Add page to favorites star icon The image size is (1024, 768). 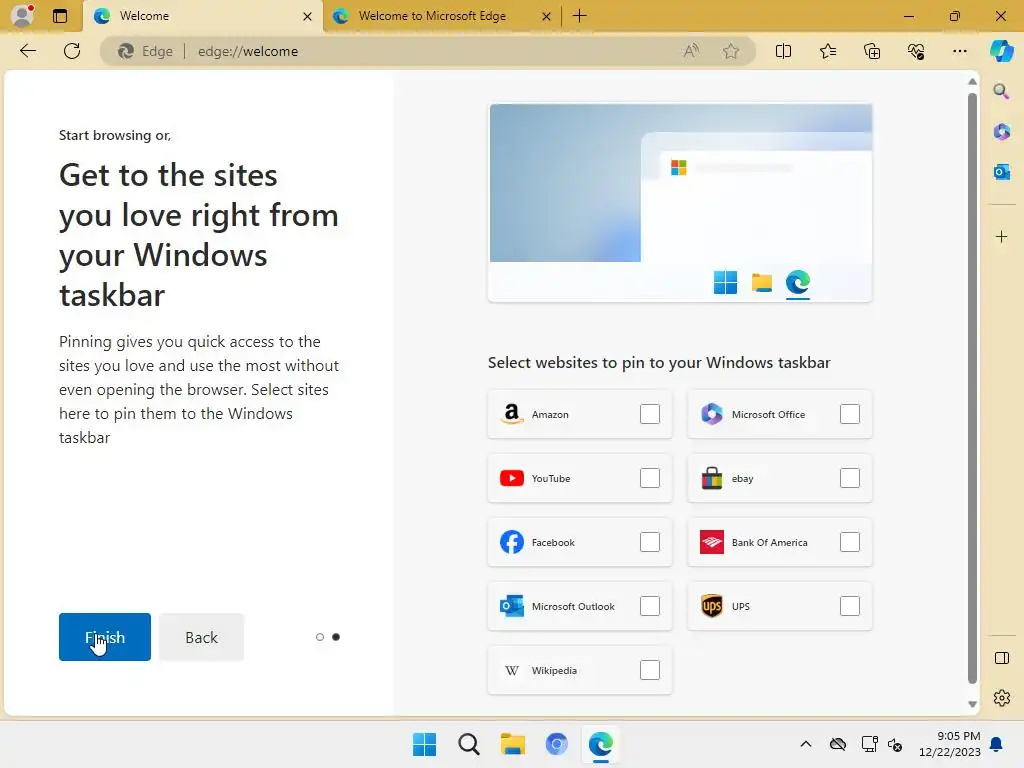[x=731, y=51]
